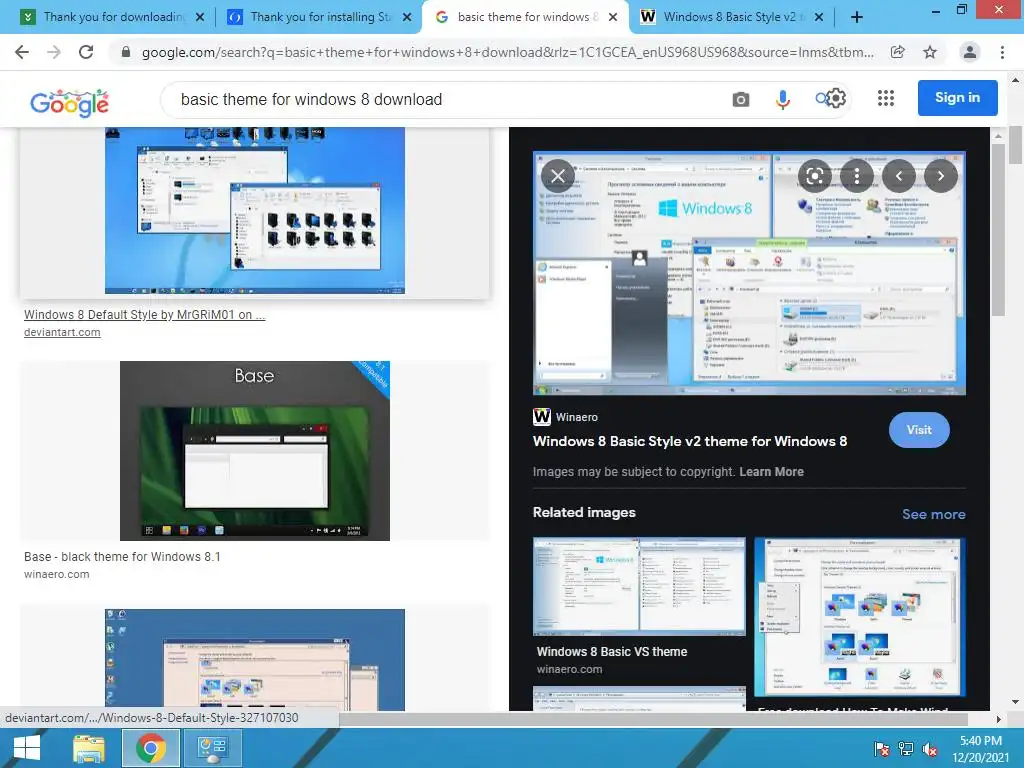The height and width of the screenshot is (768, 1024).
Task: Click the muted volume tray icon
Action: coord(930,749)
